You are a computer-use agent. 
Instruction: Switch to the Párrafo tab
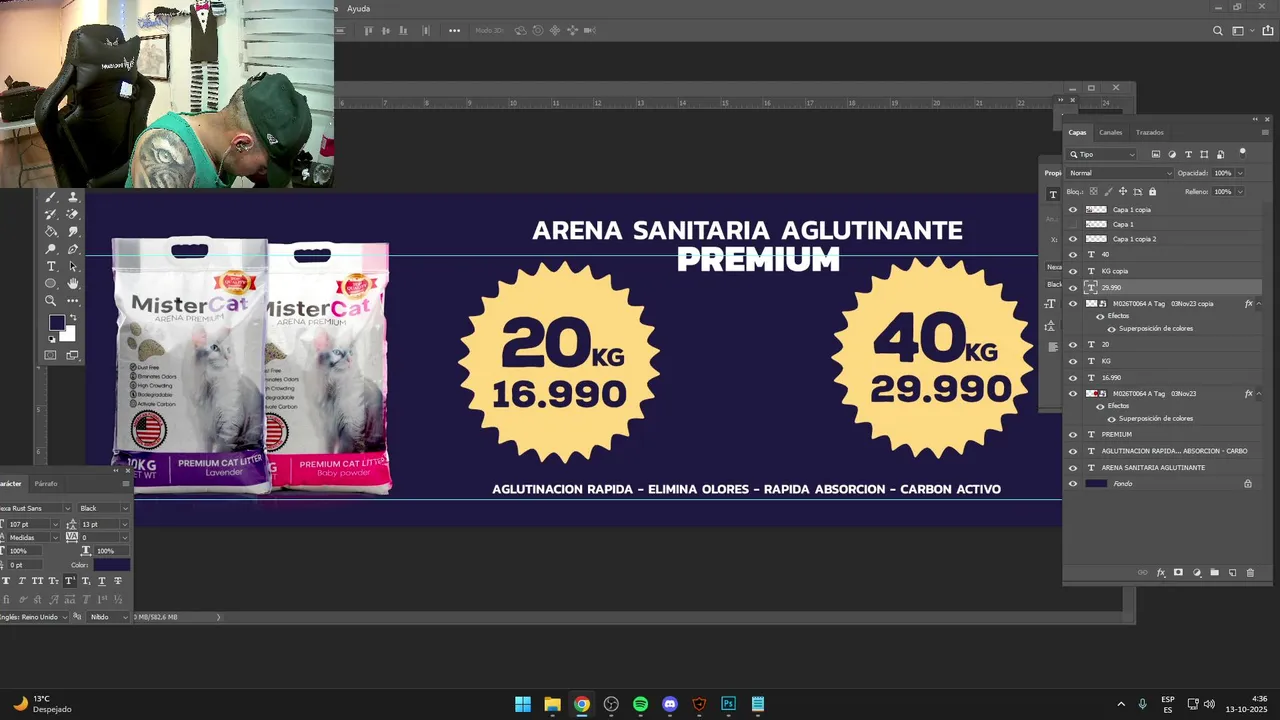point(46,484)
